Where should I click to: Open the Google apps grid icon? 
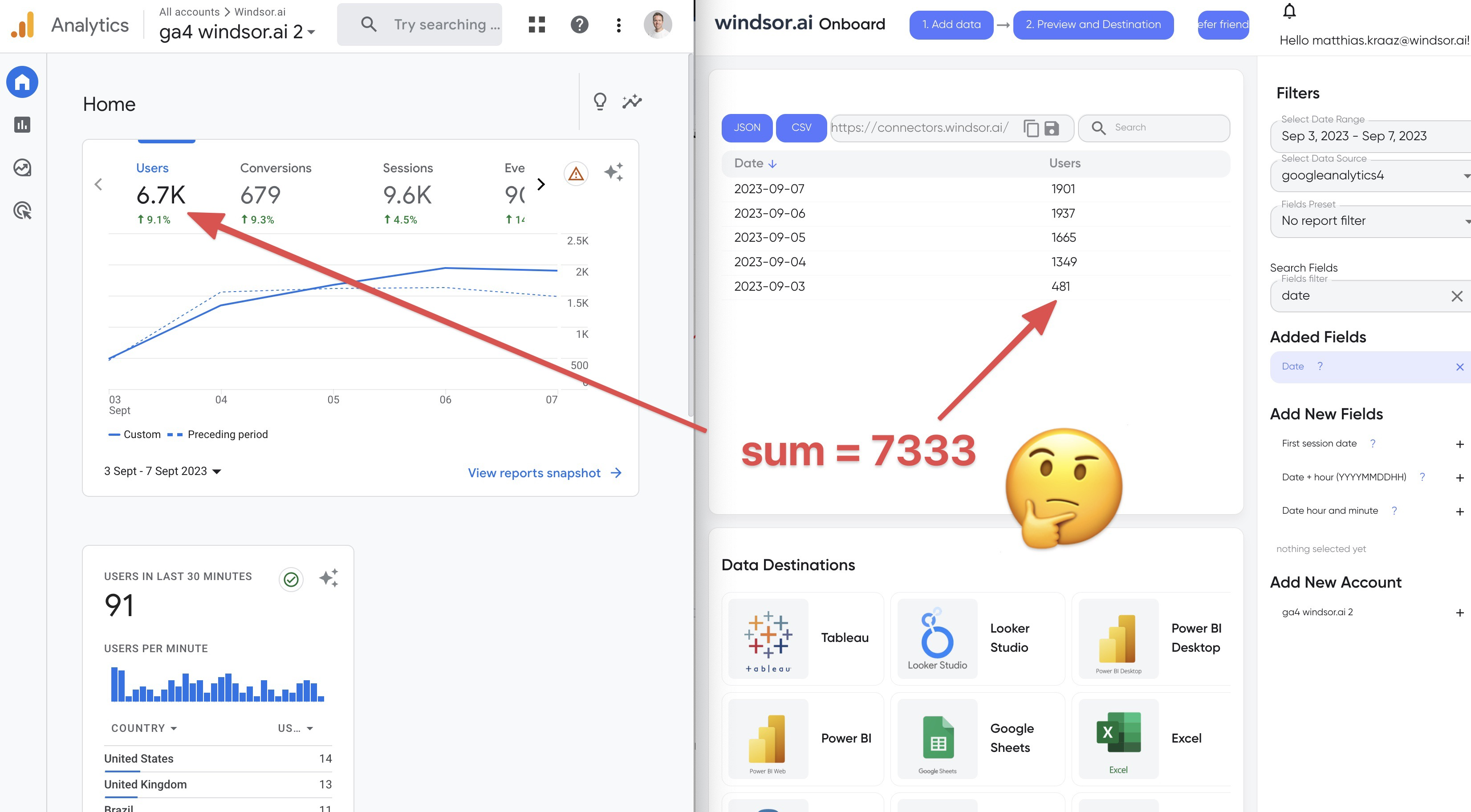536,24
